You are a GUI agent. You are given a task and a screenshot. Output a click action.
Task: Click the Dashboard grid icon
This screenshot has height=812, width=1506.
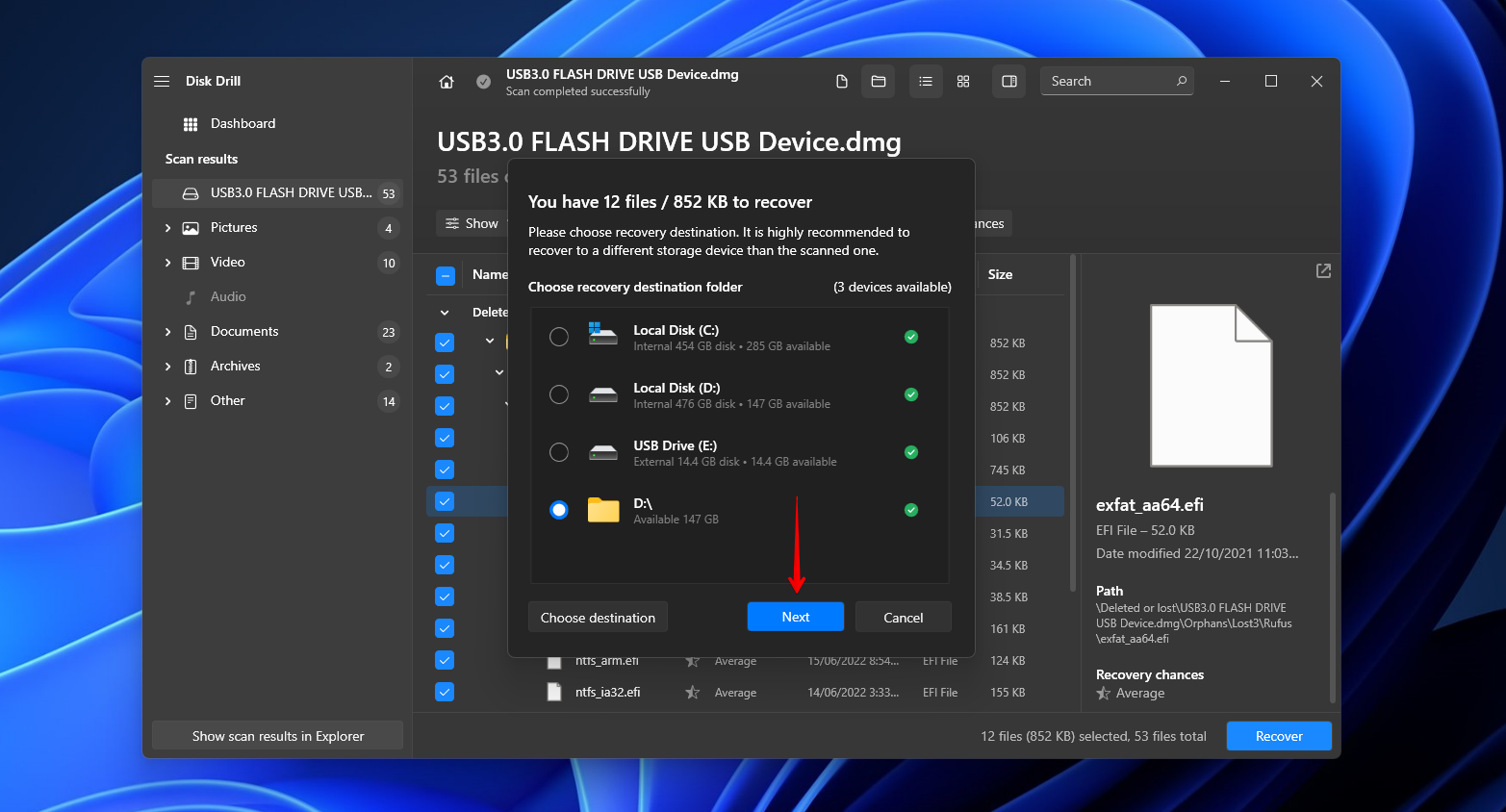191,124
